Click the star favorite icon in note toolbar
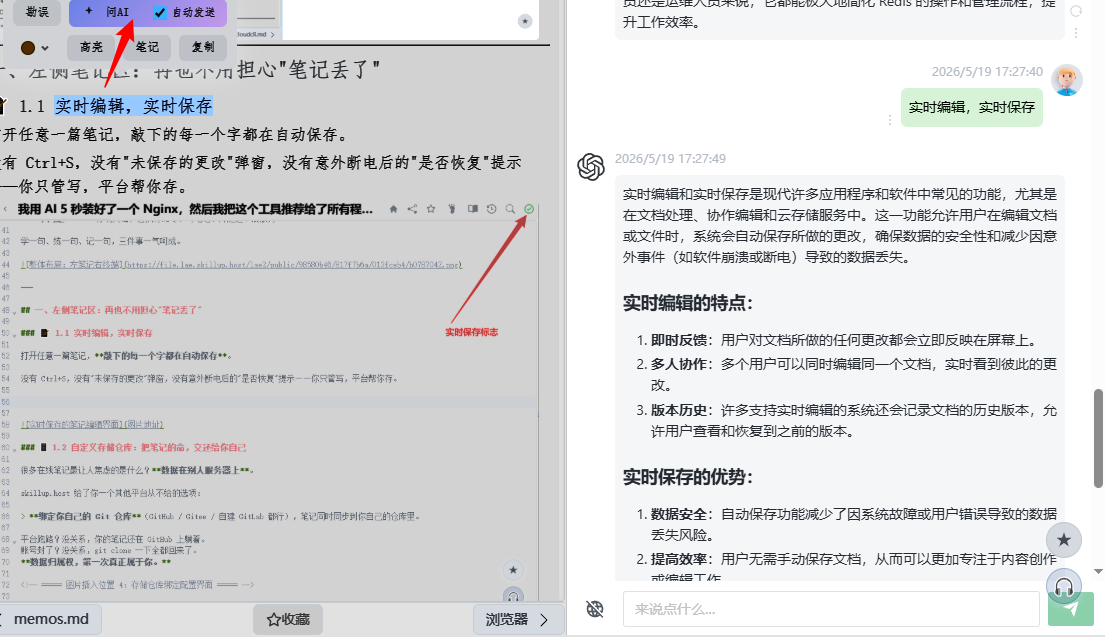Viewport: 1105px width, 637px height. pyautogui.click(x=431, y=209)
